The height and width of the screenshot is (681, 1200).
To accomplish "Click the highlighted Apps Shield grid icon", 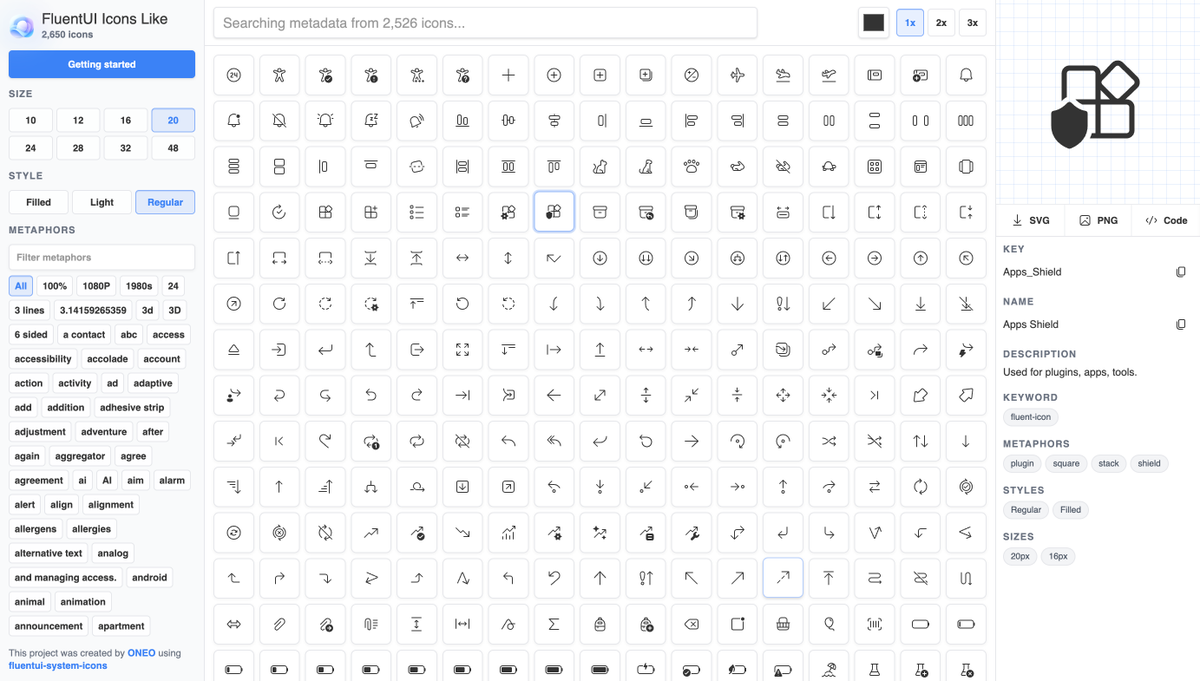I will click(x=554, y=212).
